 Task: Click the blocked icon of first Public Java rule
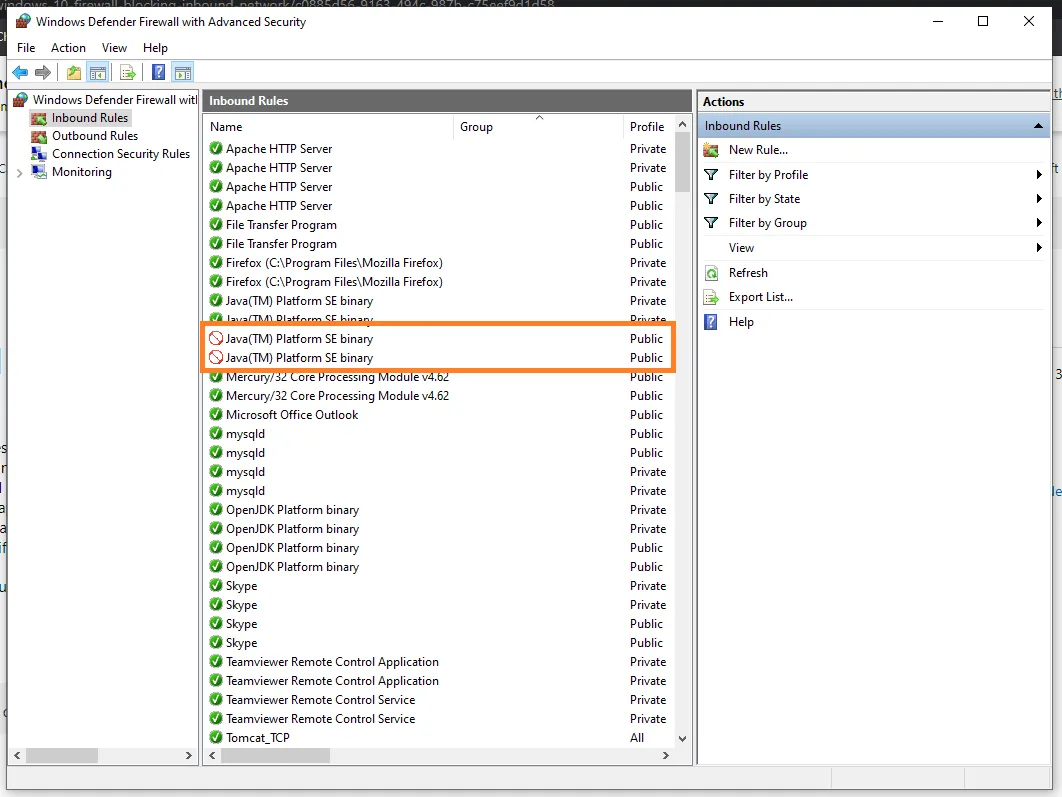pos(216,339)
